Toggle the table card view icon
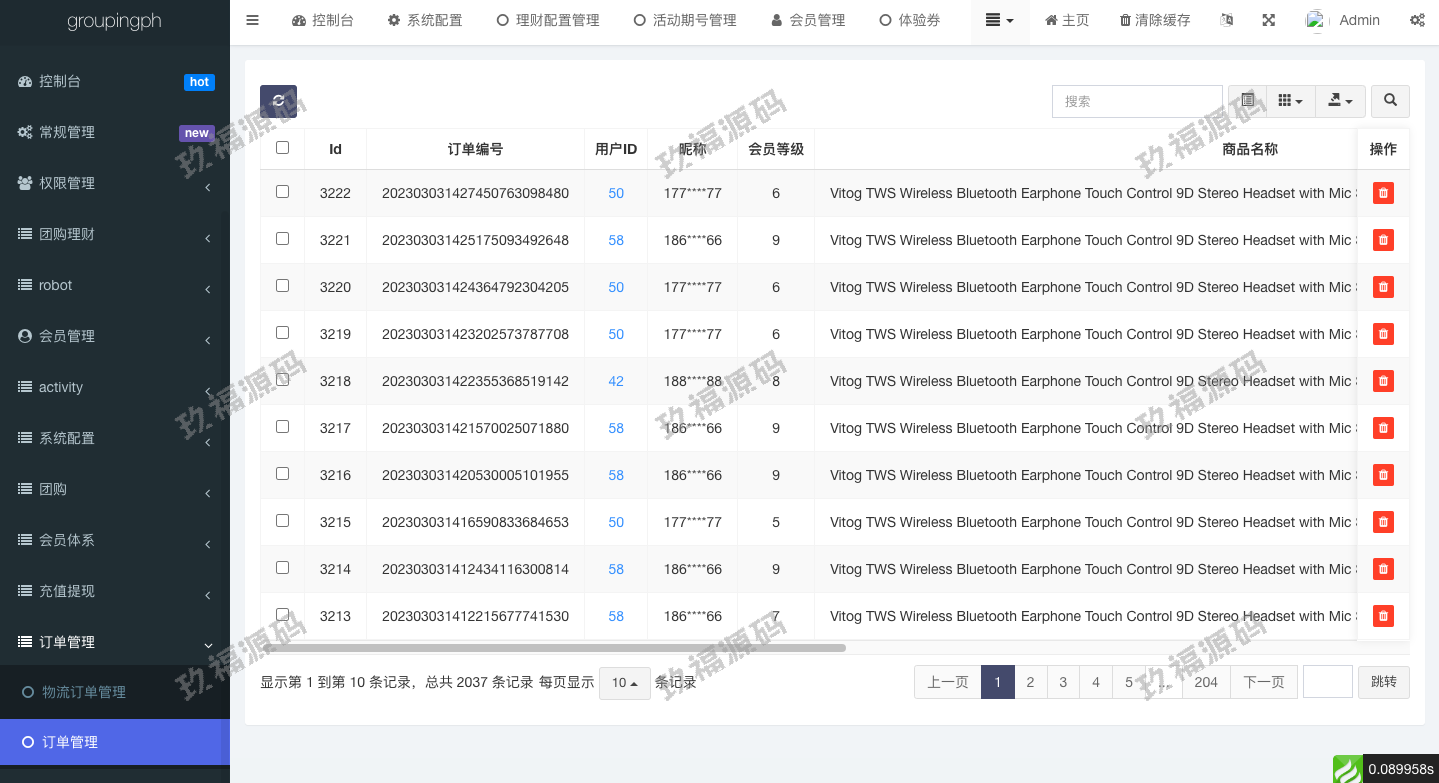1439x783 pixels. (x=1247, y=101)
